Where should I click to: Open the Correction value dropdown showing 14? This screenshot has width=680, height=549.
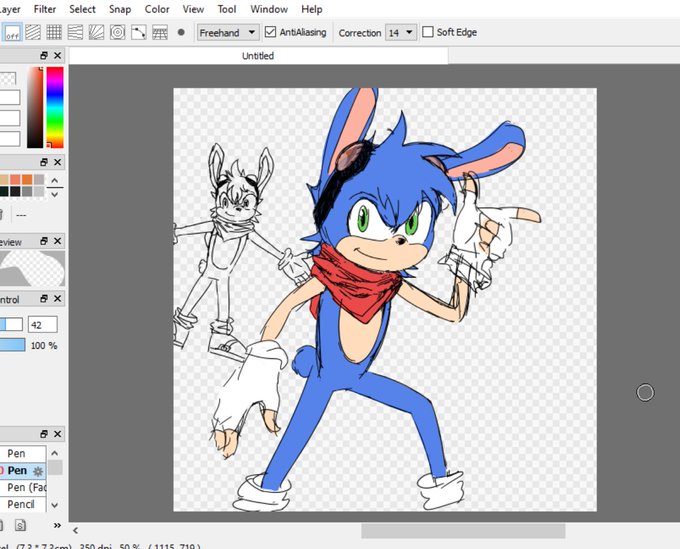[401, 33]
